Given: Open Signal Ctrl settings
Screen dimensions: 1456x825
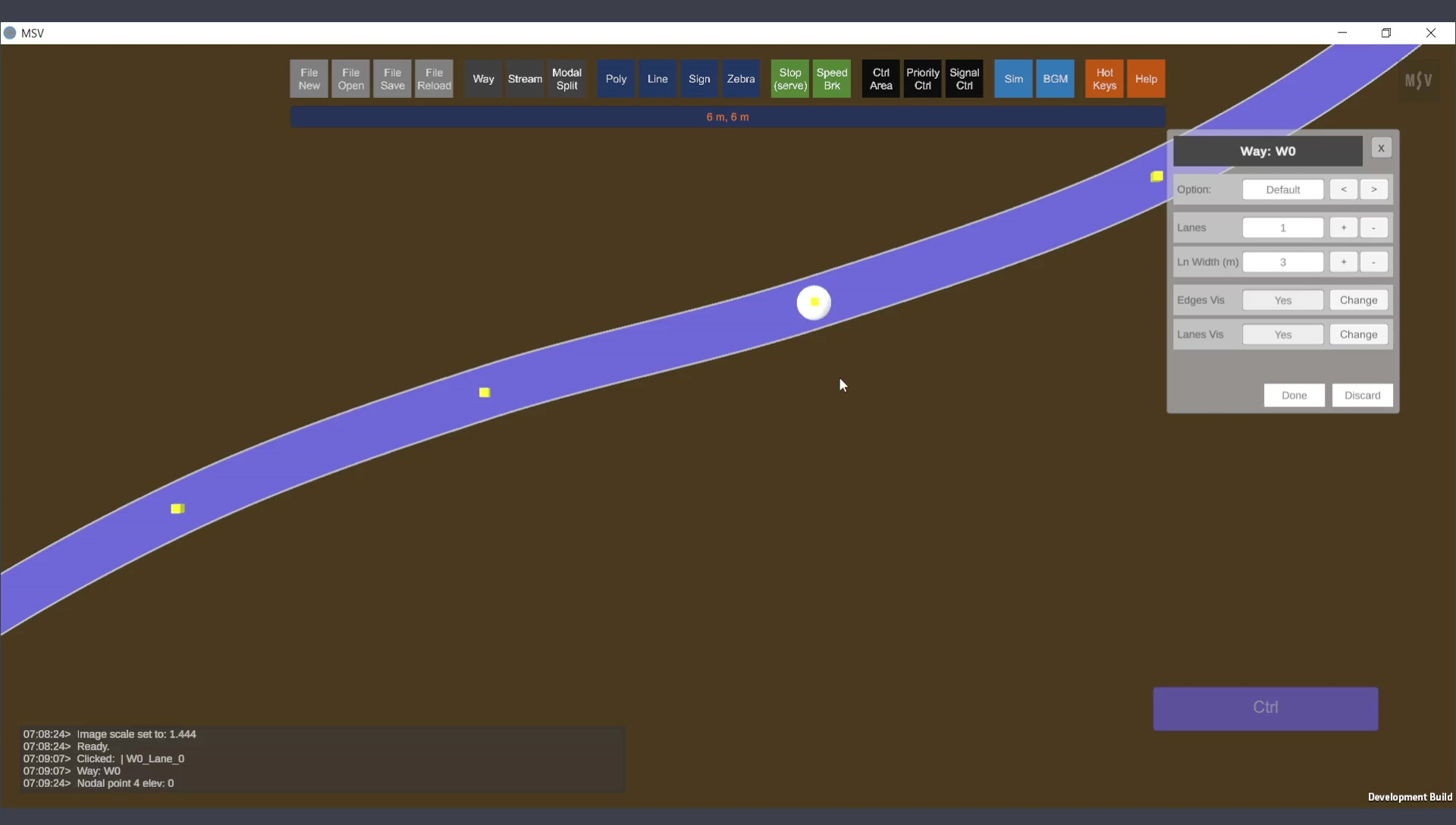Looking at the screenshot, I should [964, 79].
